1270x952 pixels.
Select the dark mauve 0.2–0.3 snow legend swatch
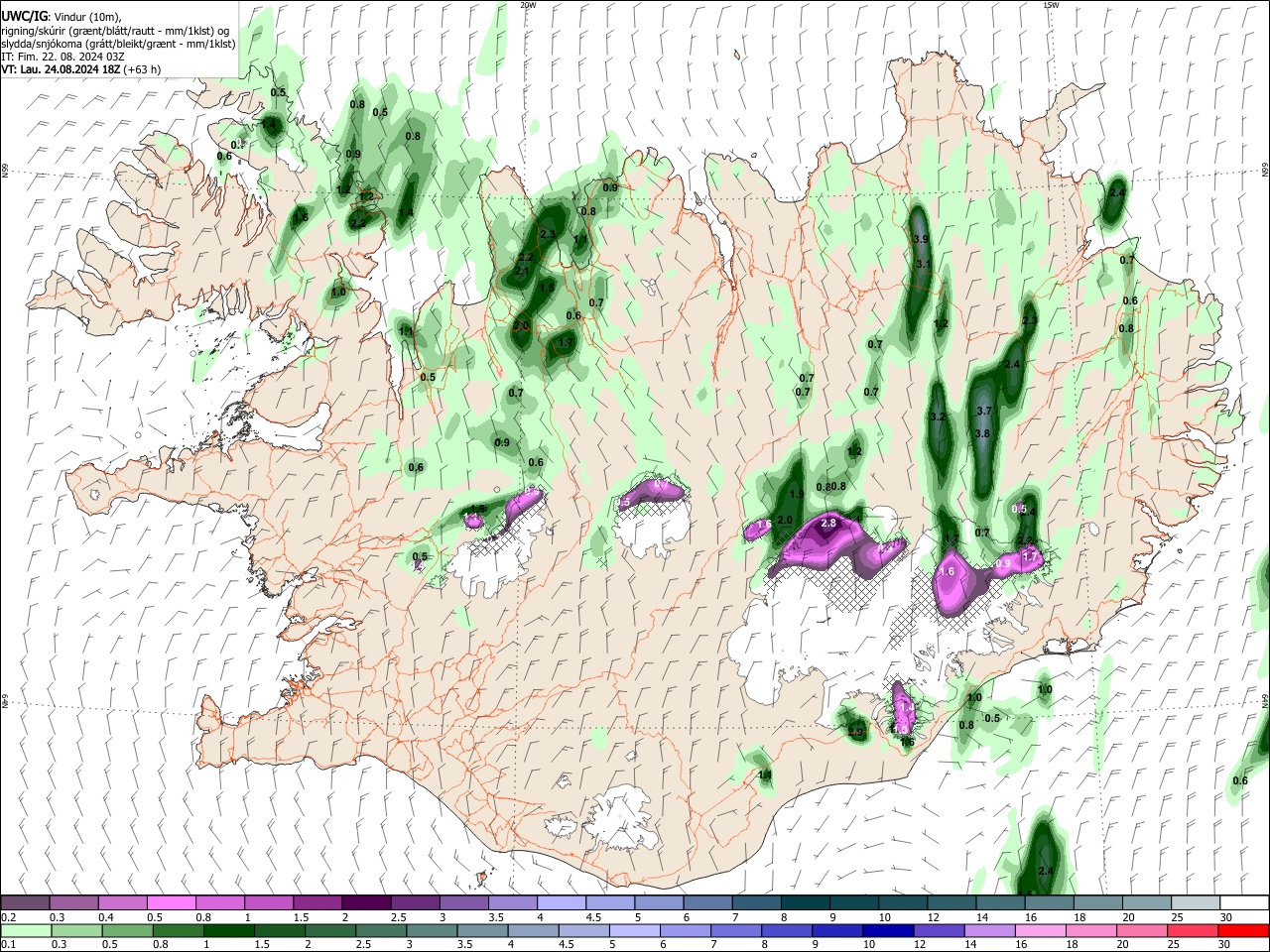click(x=25, y=903)
